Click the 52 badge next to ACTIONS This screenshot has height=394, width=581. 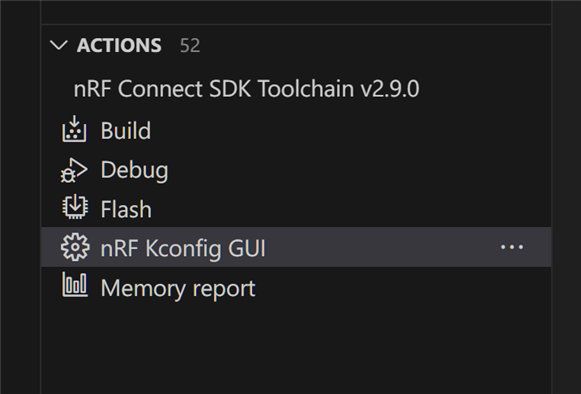tap(190, 46)
